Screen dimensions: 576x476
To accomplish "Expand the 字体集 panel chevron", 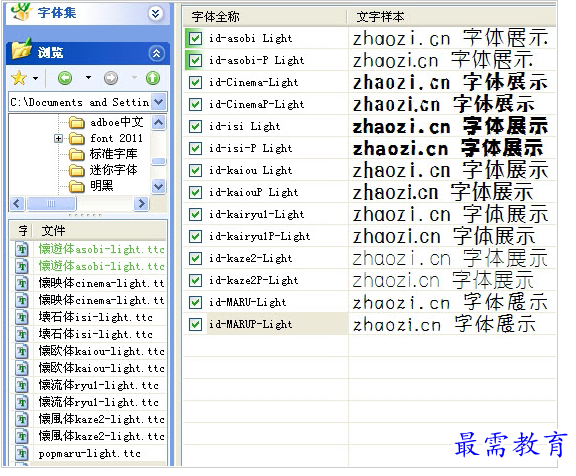I will (156, 14).
